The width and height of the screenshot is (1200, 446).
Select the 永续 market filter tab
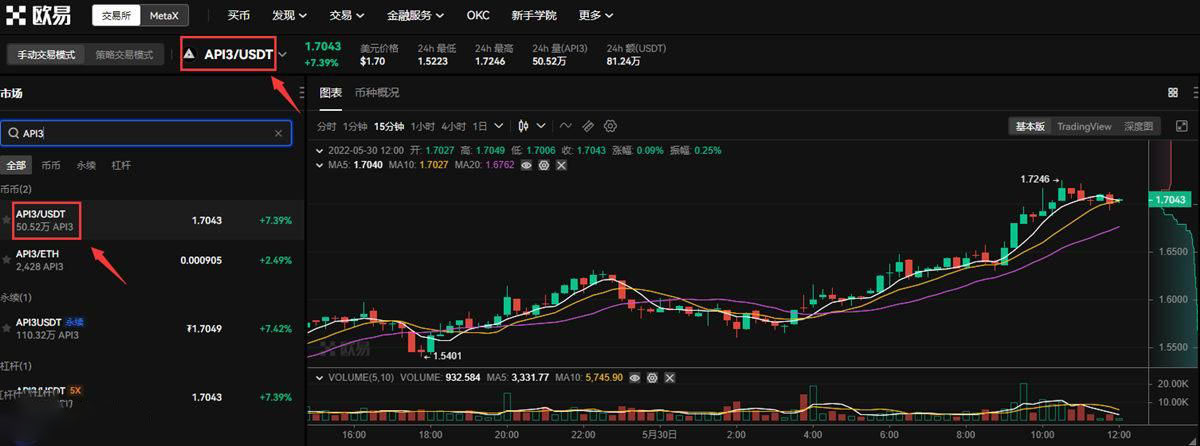click(87, 165)
